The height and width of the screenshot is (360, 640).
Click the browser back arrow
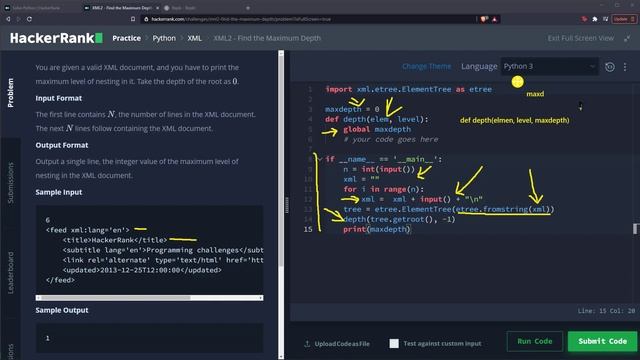coord(8,19)
